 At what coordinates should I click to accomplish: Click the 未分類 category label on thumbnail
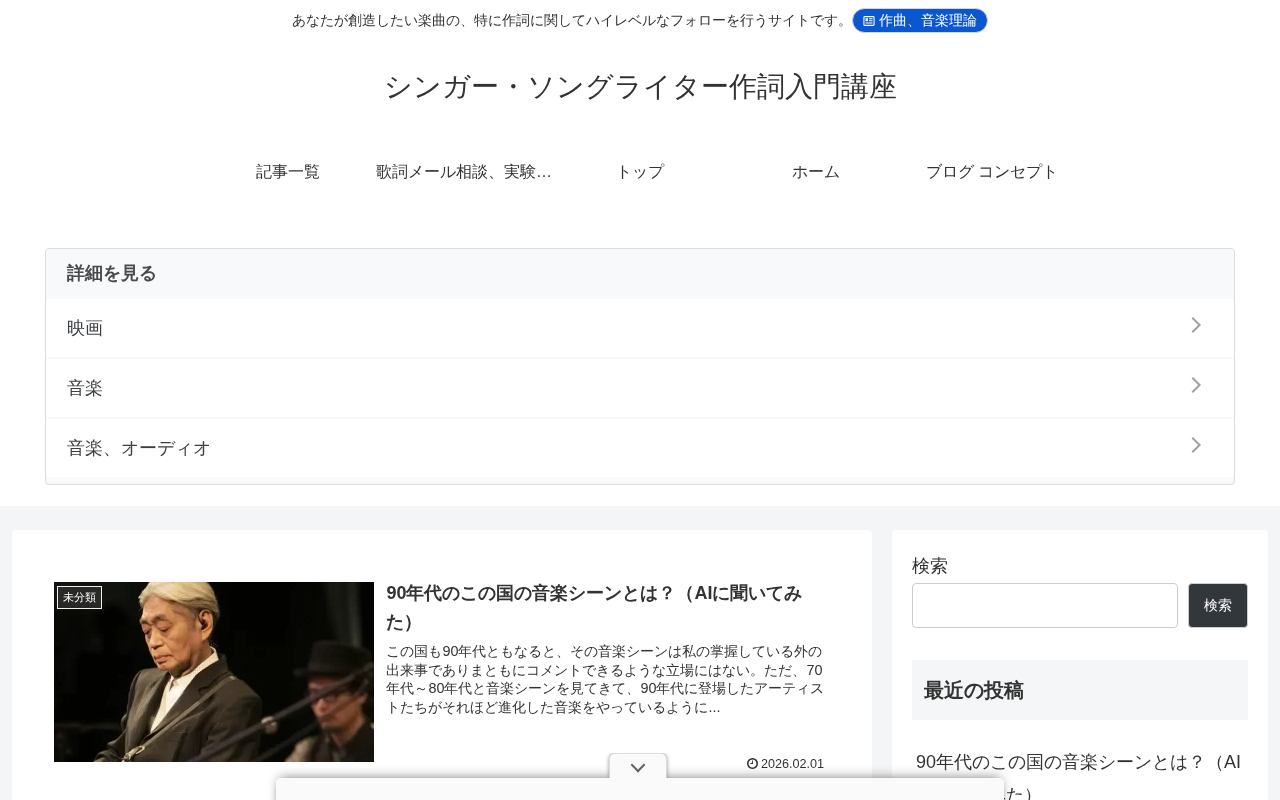[79, 597]
